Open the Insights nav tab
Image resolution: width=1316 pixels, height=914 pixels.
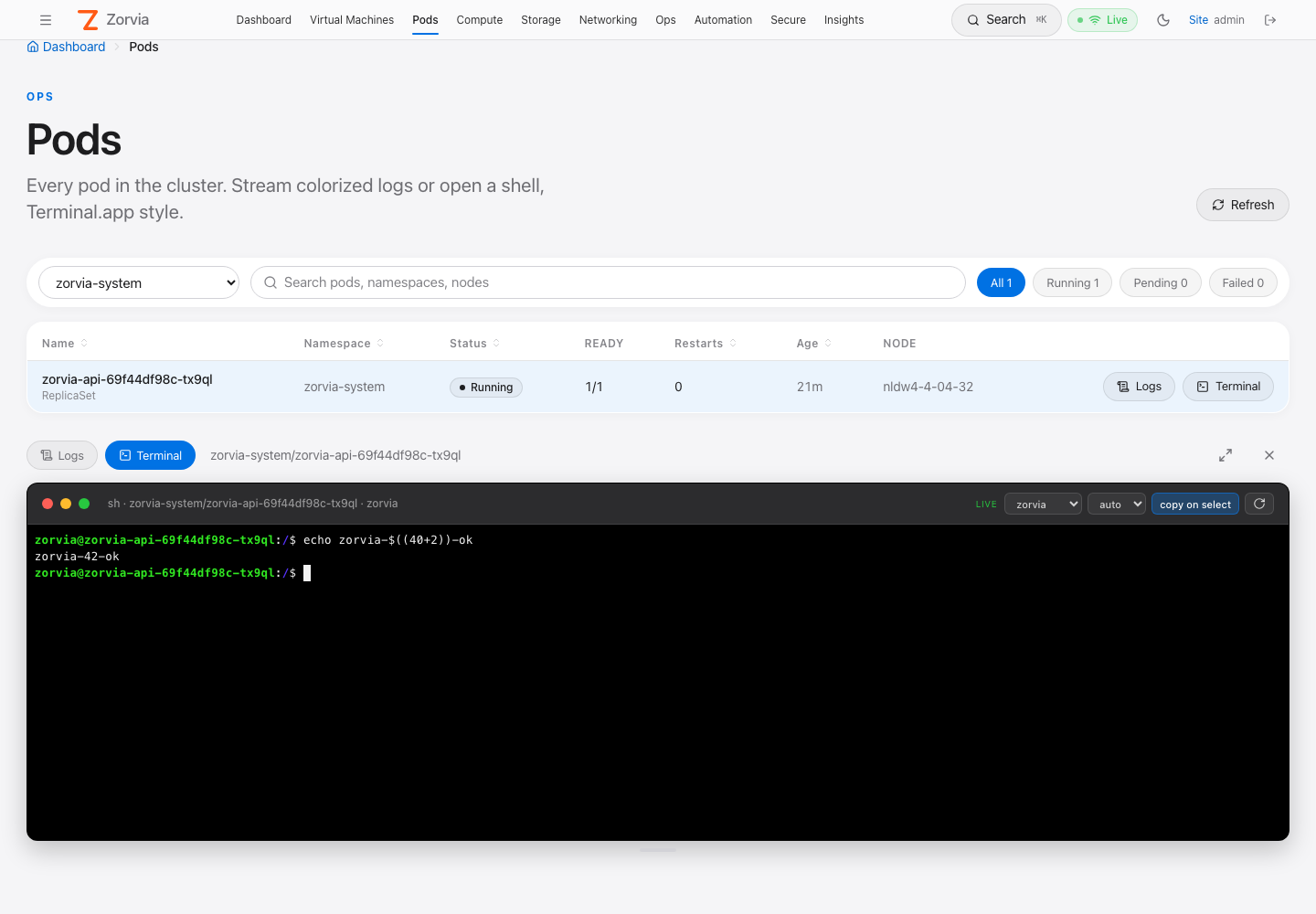click(x=844, y=20)
